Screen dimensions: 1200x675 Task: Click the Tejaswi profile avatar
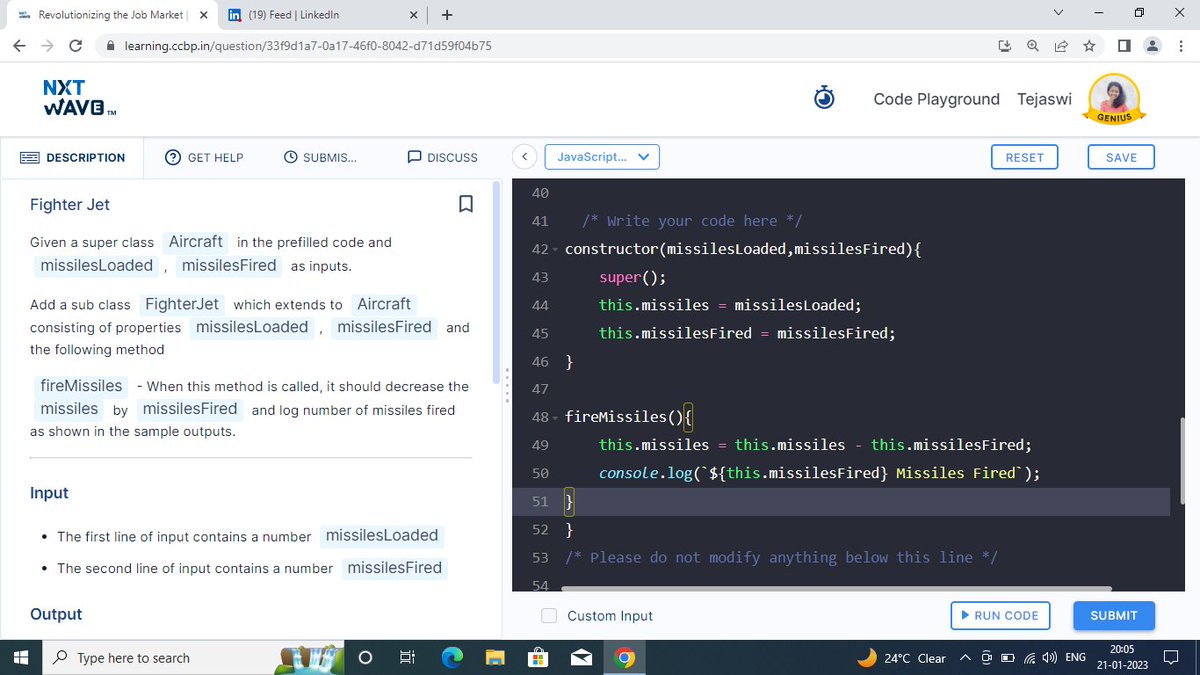coord(1112,98)
